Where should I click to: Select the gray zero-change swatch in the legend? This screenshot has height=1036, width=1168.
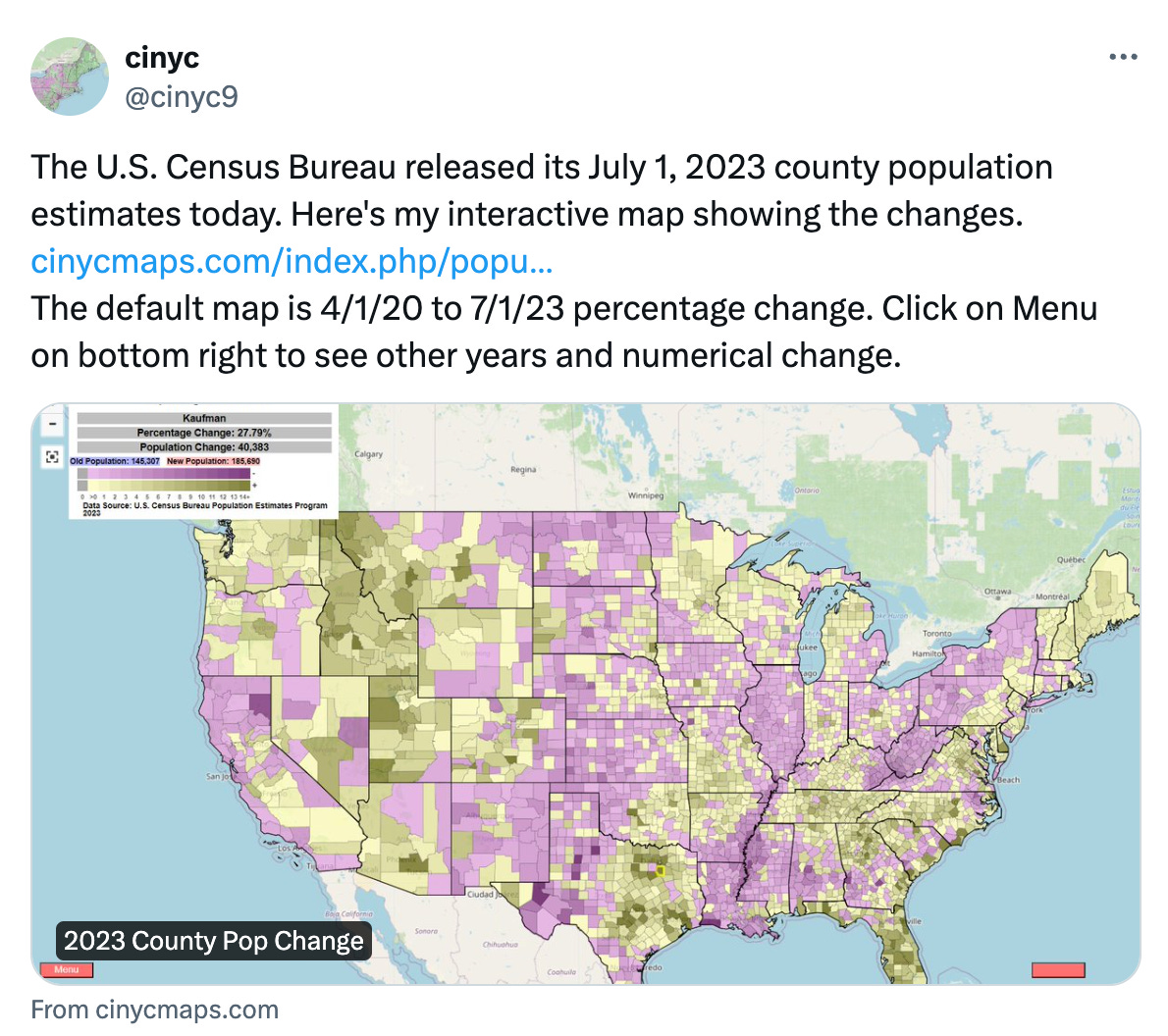[x=82, y=474]
